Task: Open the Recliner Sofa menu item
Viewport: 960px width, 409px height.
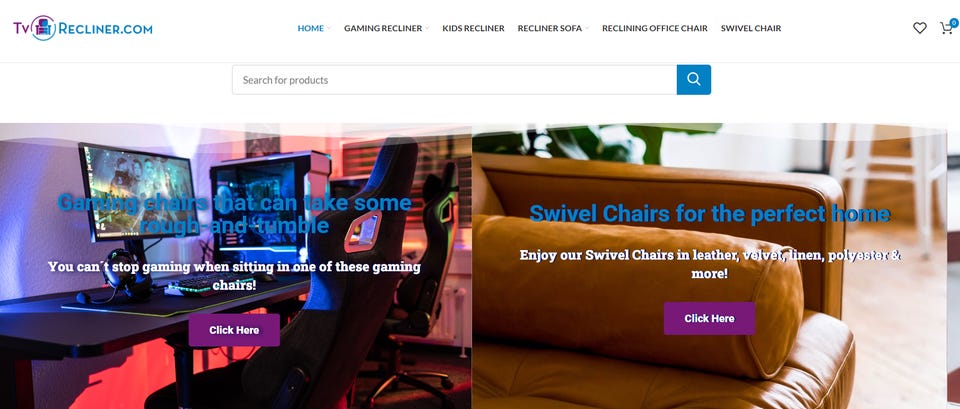Action: point(550,28)
